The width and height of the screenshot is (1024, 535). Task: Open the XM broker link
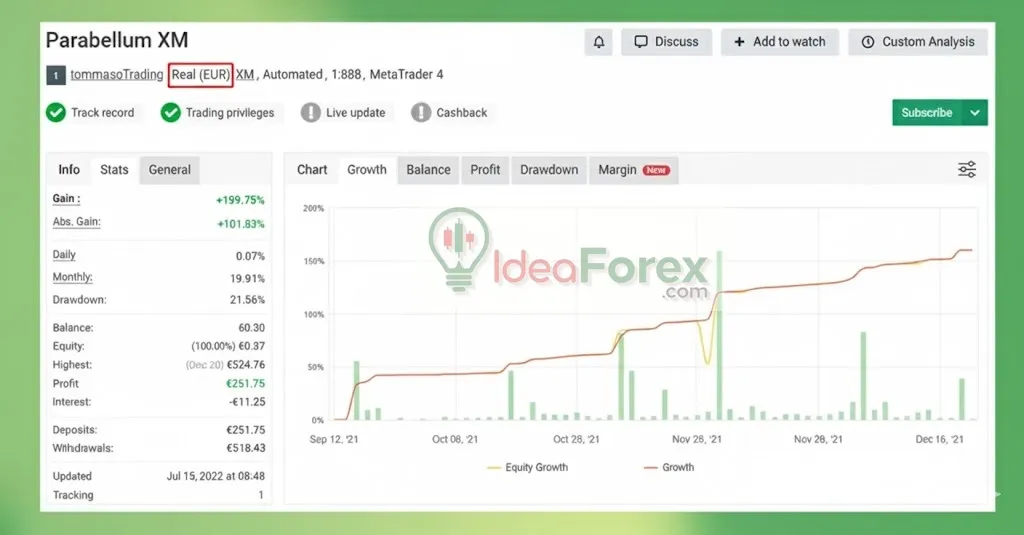tap(245, 74)
